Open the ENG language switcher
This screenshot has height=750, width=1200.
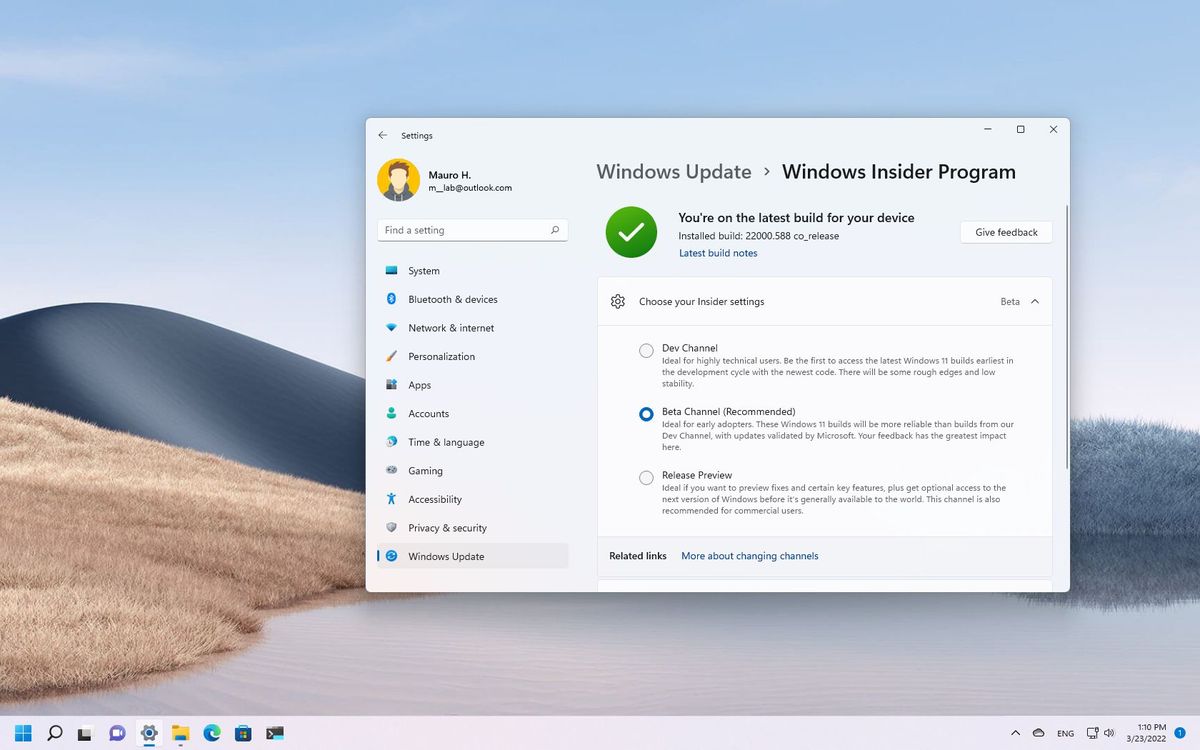pyautogui.click(x=1065, y=733)
